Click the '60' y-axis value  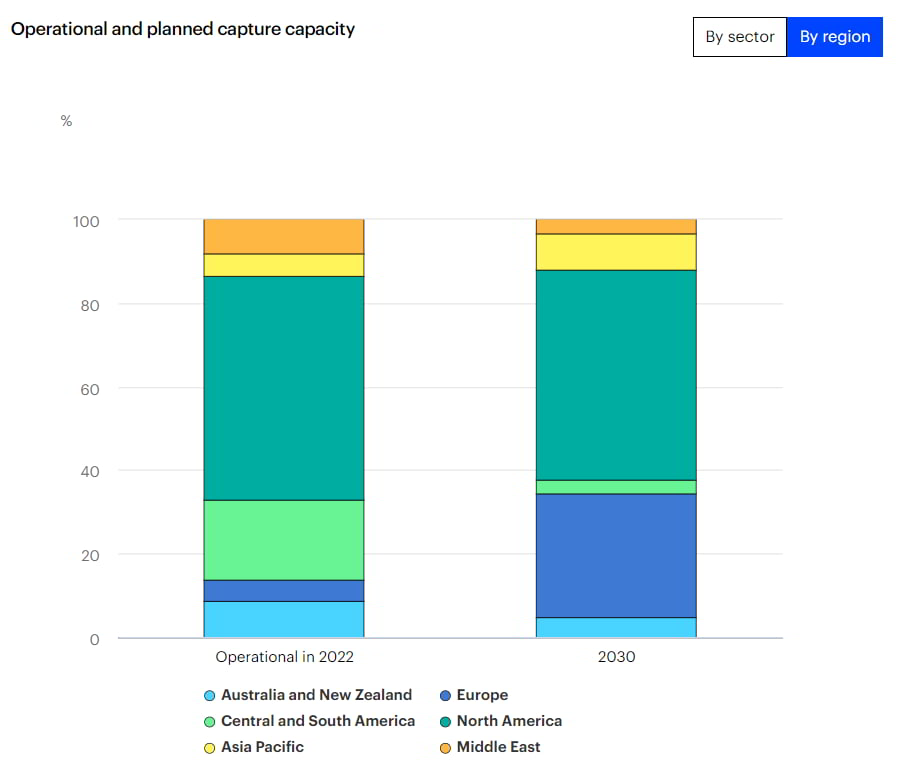point(90,390)
